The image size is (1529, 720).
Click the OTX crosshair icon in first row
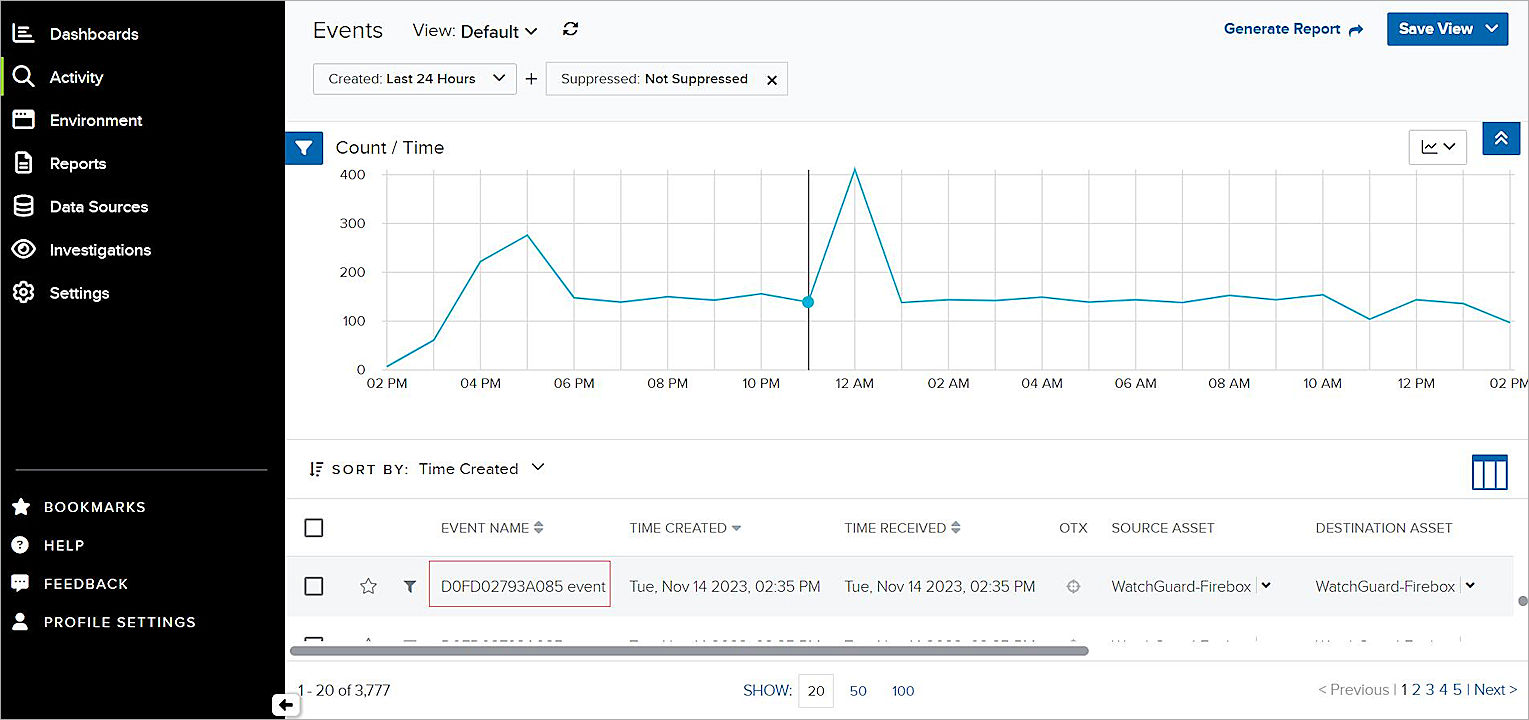pos(1074,587)
